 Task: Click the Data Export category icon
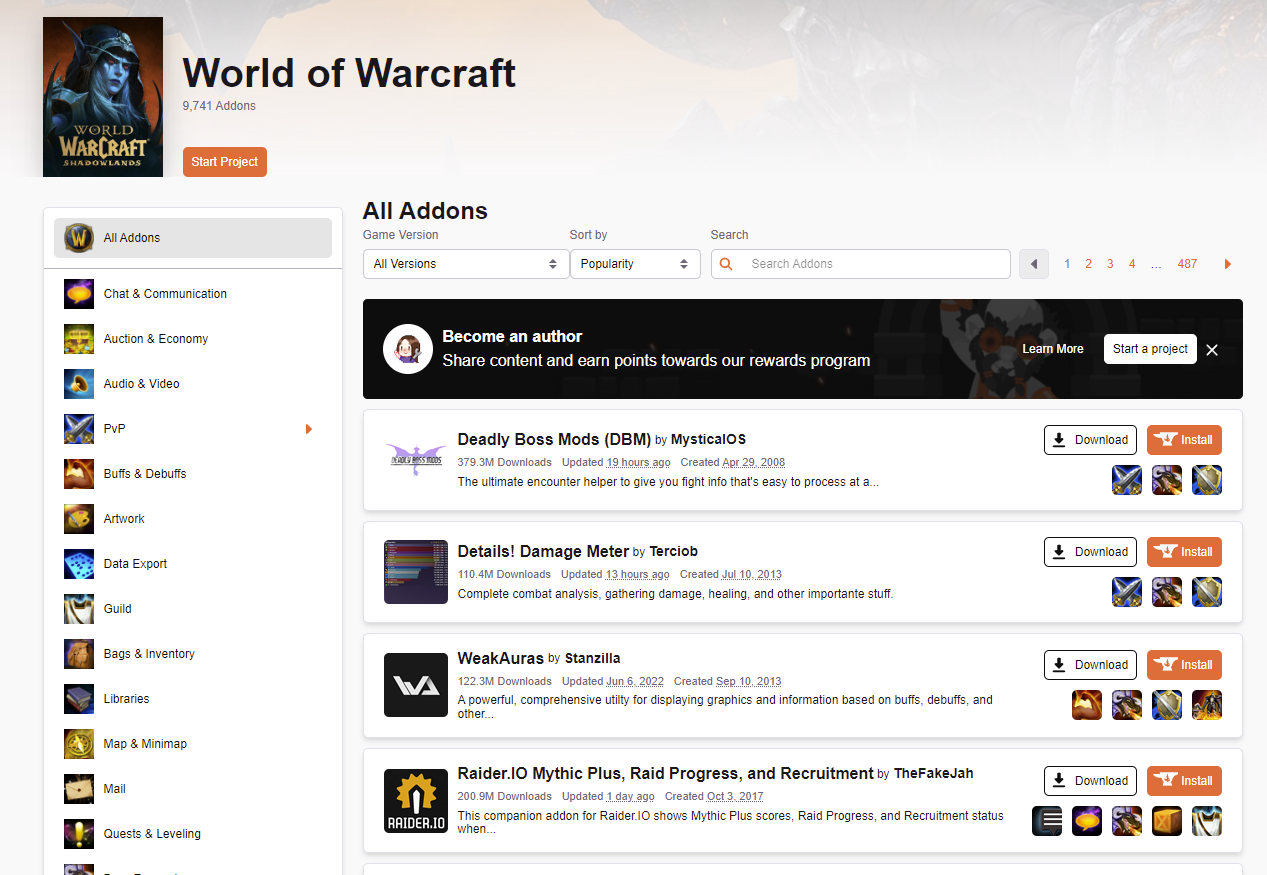click(79, 564)
